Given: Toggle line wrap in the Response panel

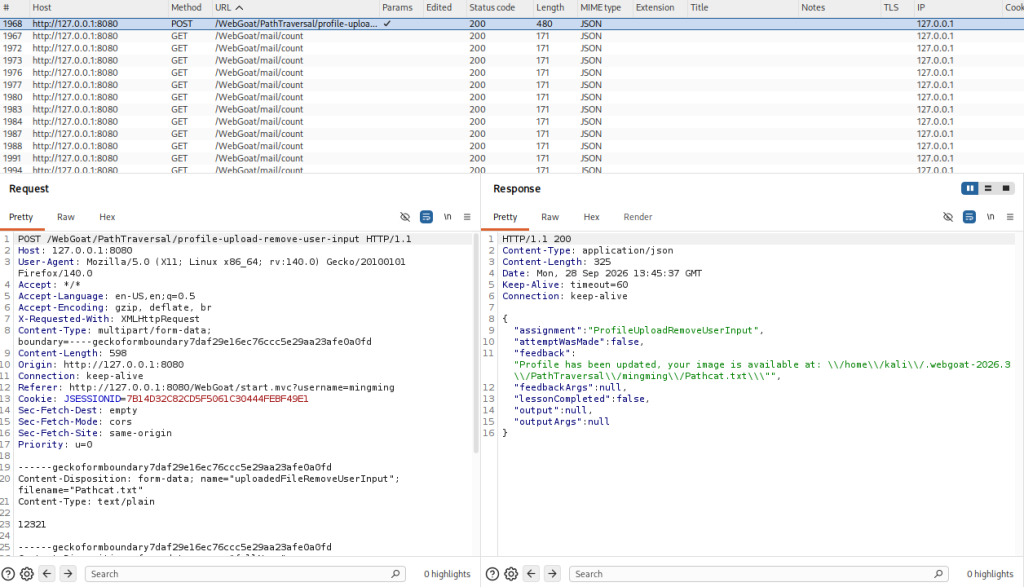Looking at the screenshot, I should 970,217.
